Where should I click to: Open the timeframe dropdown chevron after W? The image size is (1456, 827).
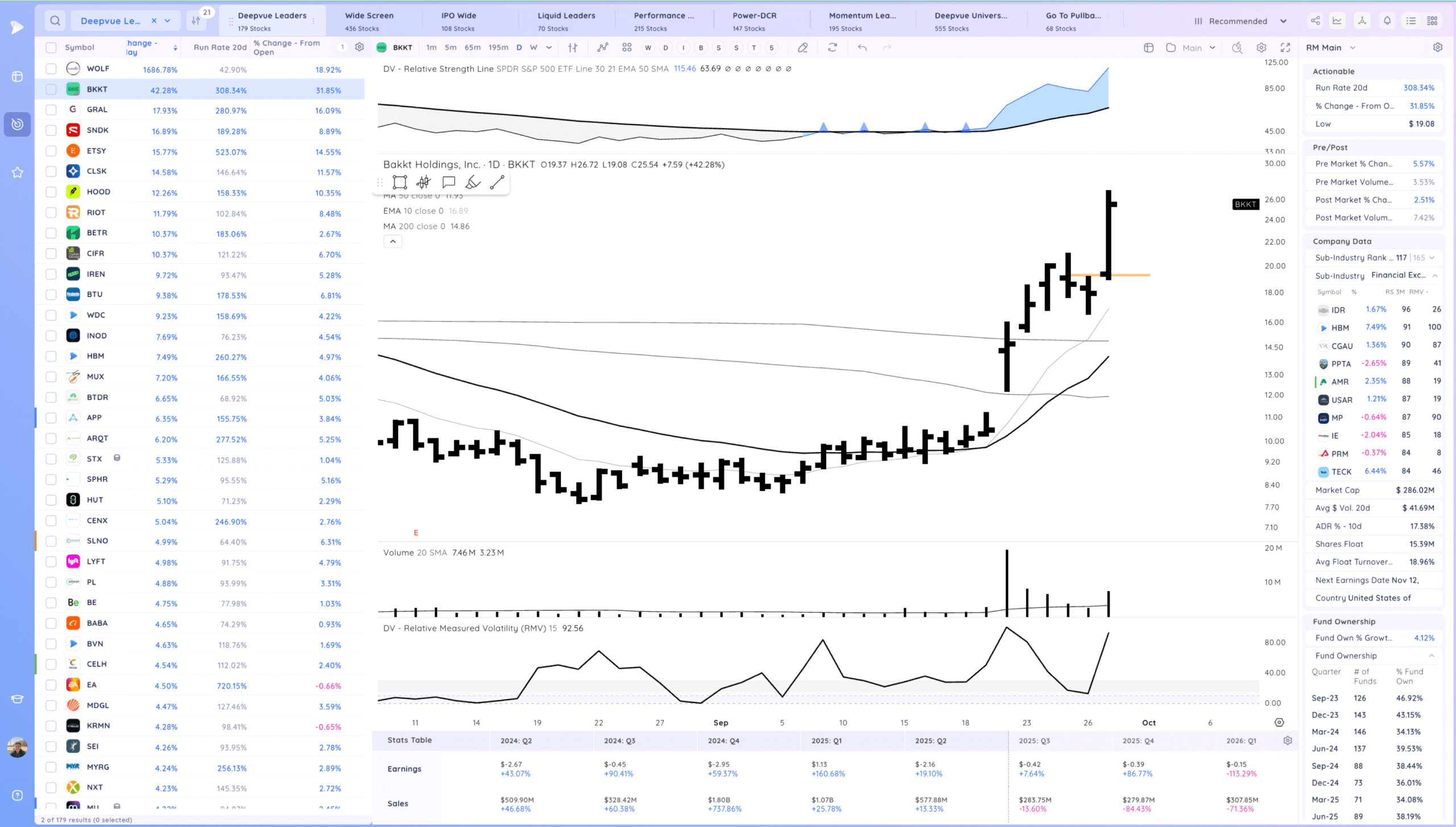(549, 48)
